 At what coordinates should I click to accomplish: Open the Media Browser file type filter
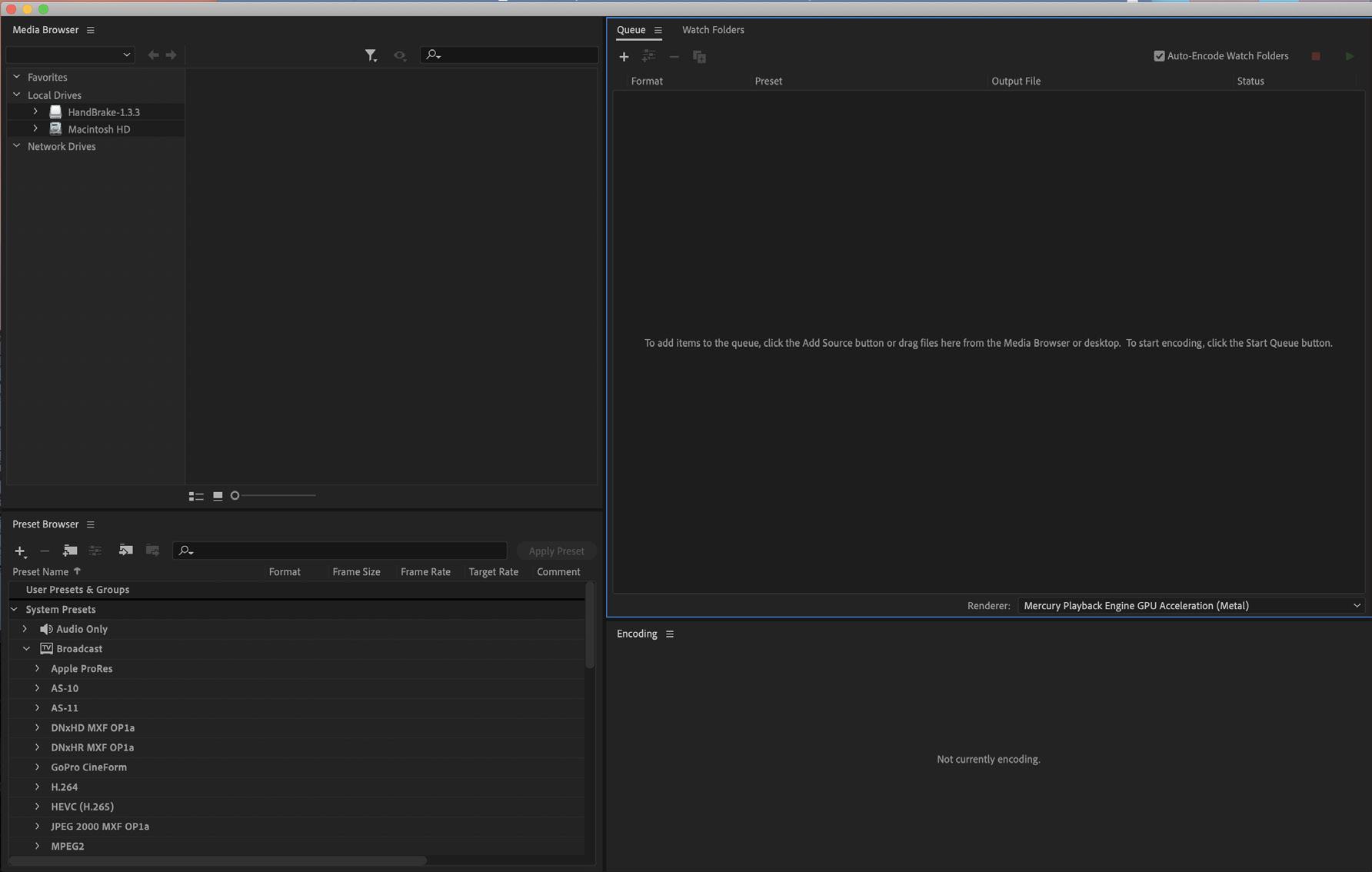click(371, 55)
